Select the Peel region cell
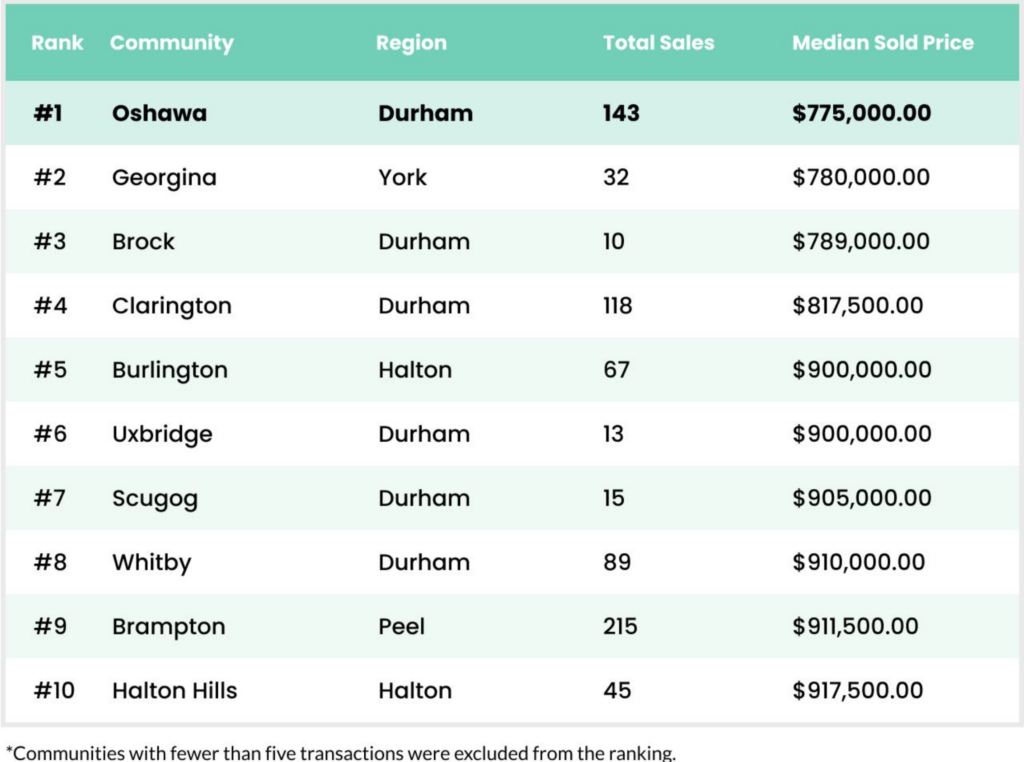 click(x=401, y=627)
